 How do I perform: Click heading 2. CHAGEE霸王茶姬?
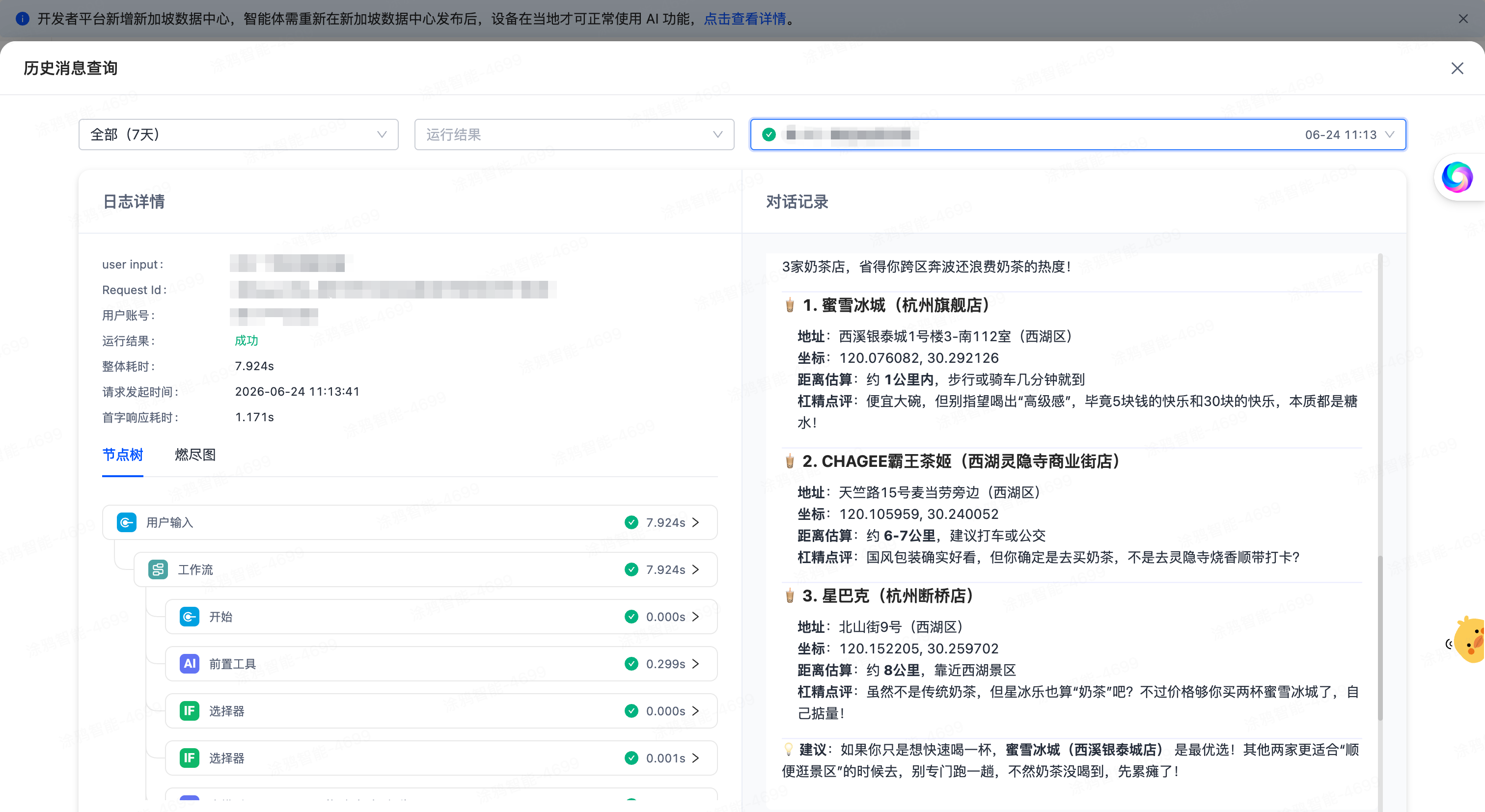pos(961,461)
